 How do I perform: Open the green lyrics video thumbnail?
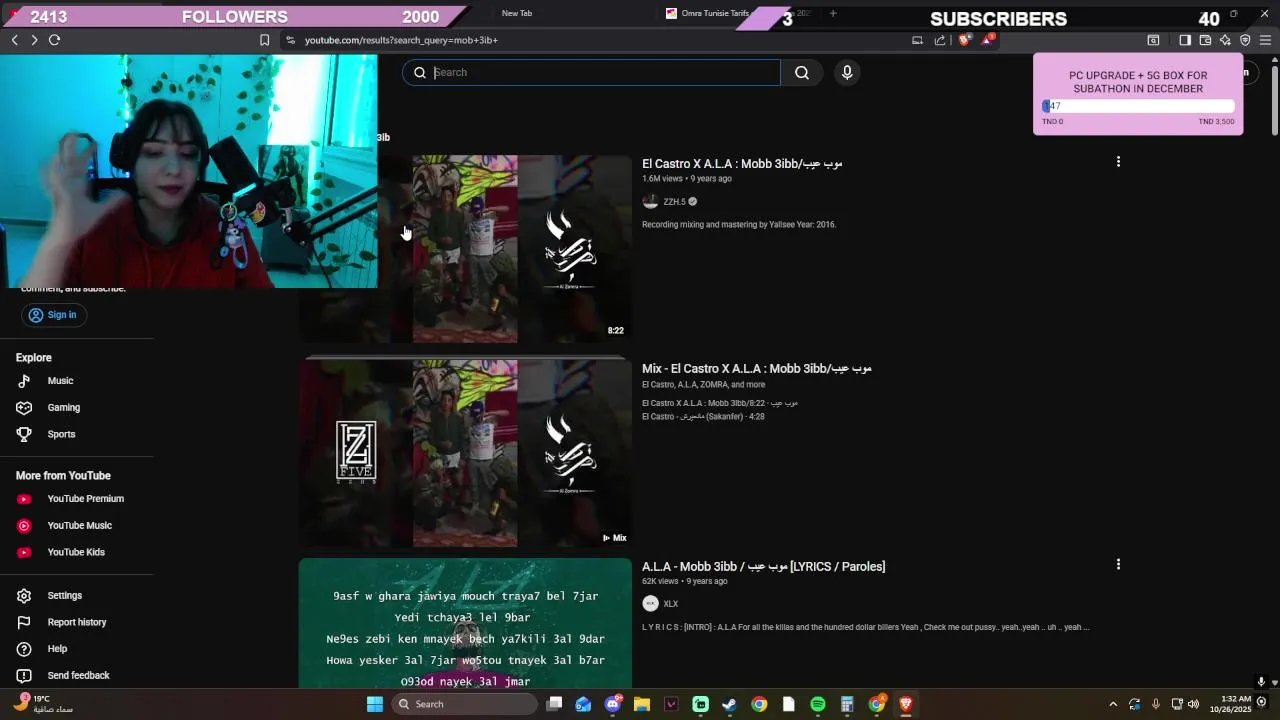pyautogui.click(x=465, y=623)
